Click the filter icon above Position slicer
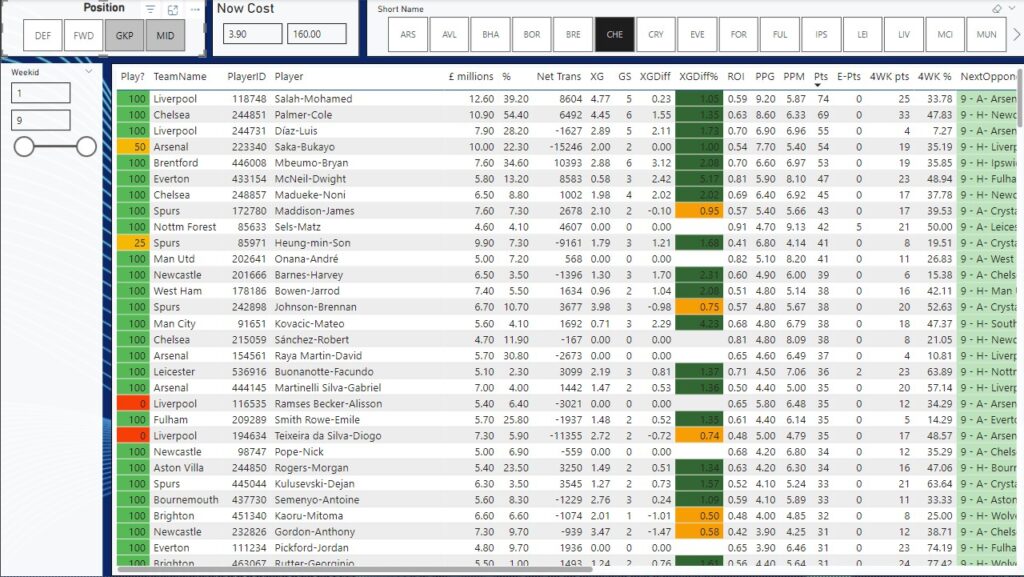1024x577 pixels. [x=150, y=9]
